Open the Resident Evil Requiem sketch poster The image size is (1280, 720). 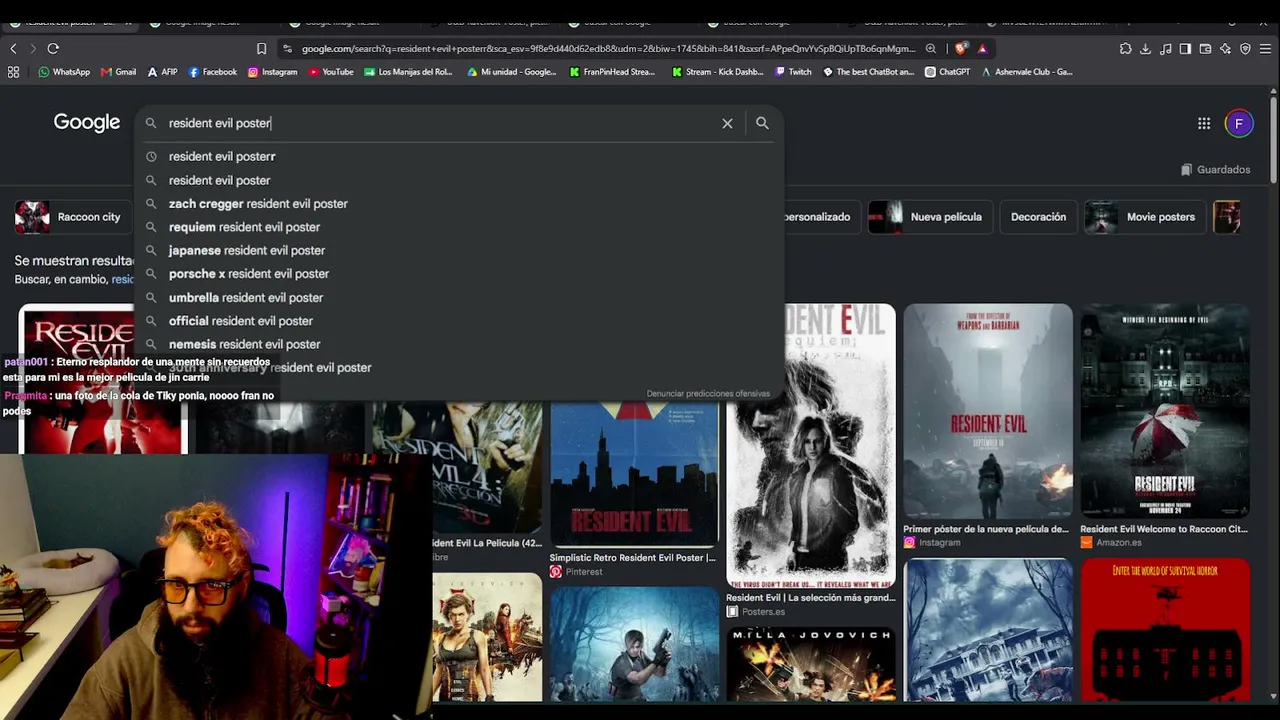(811, 445)
